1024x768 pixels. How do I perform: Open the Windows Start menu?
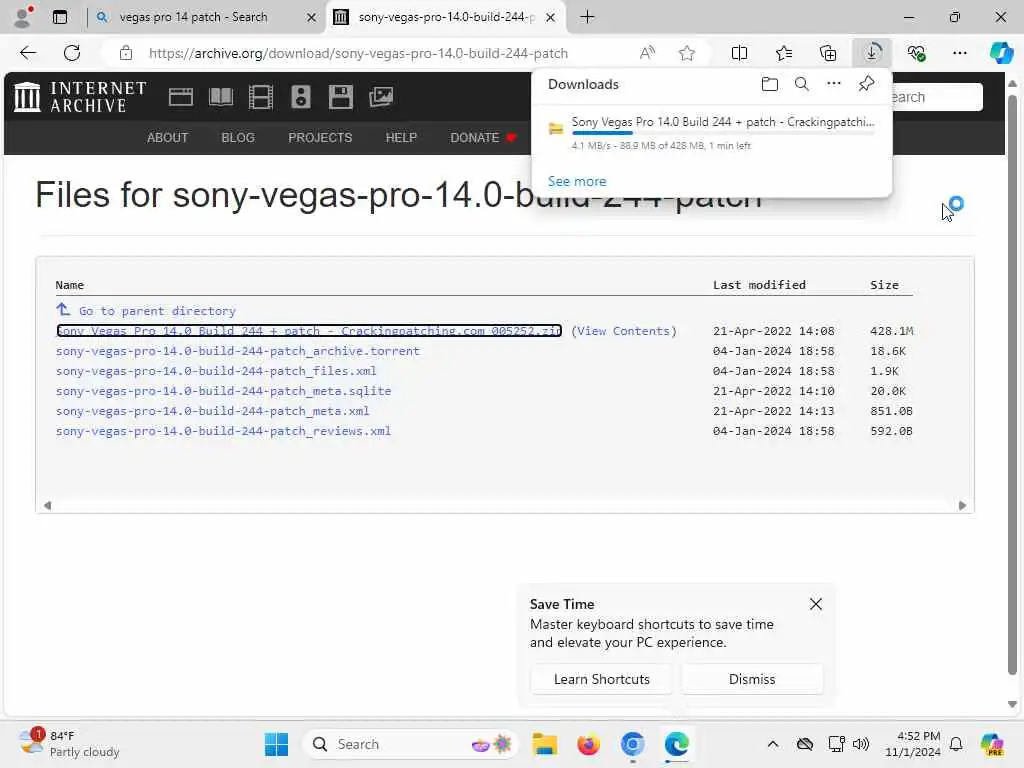276,744
